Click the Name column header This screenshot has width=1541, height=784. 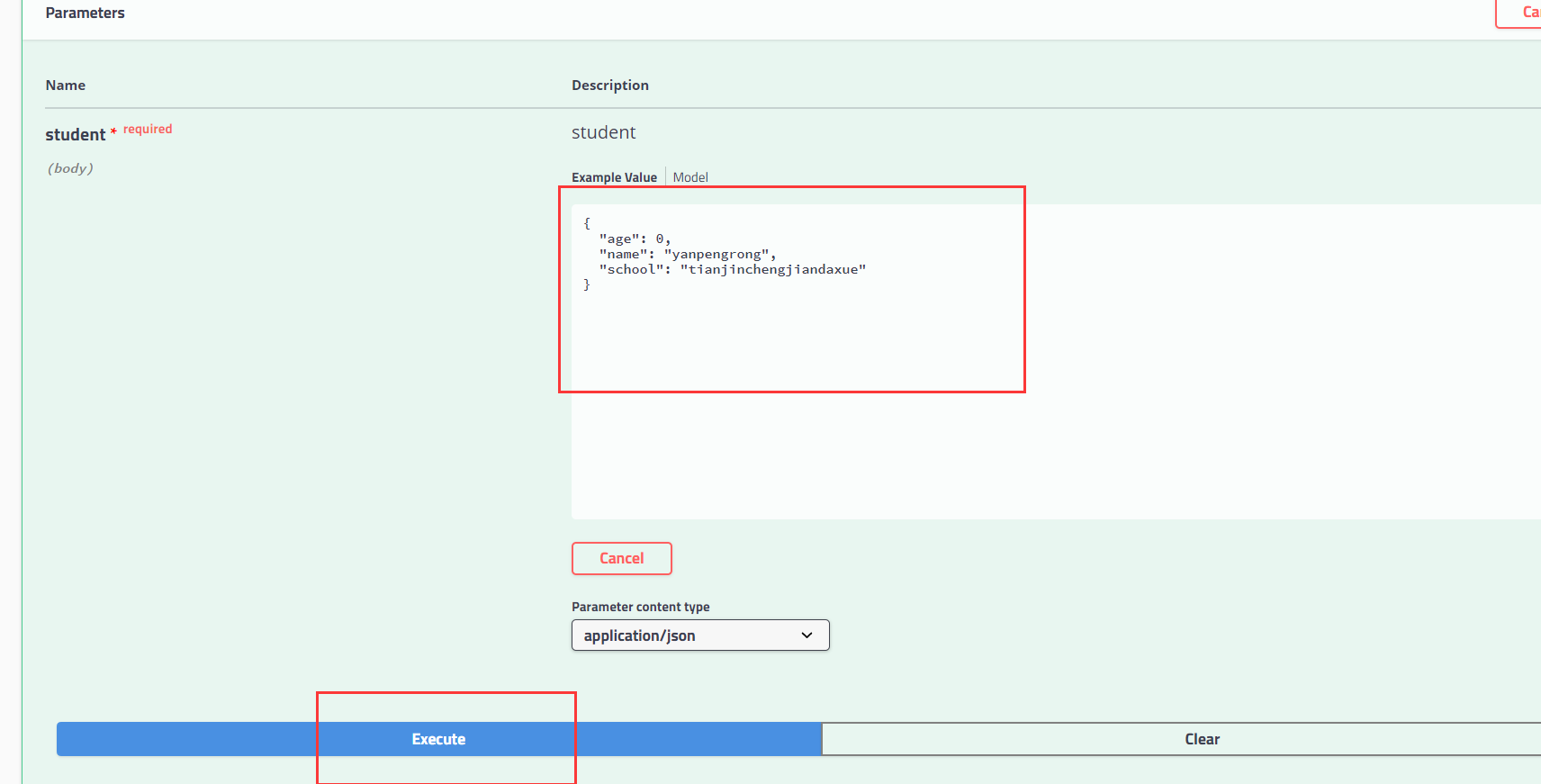66,85
